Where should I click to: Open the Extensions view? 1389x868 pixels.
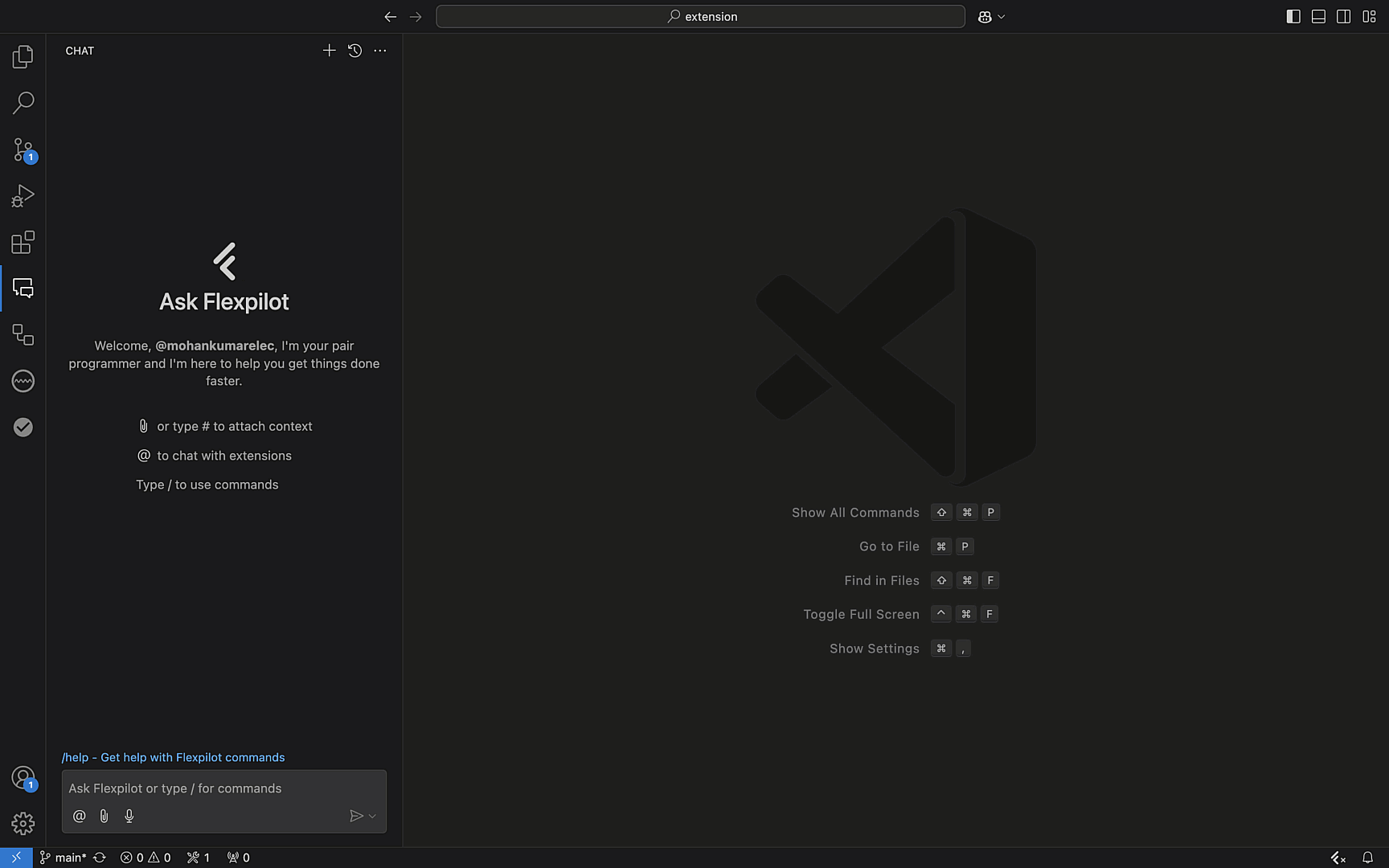[23, 242]
